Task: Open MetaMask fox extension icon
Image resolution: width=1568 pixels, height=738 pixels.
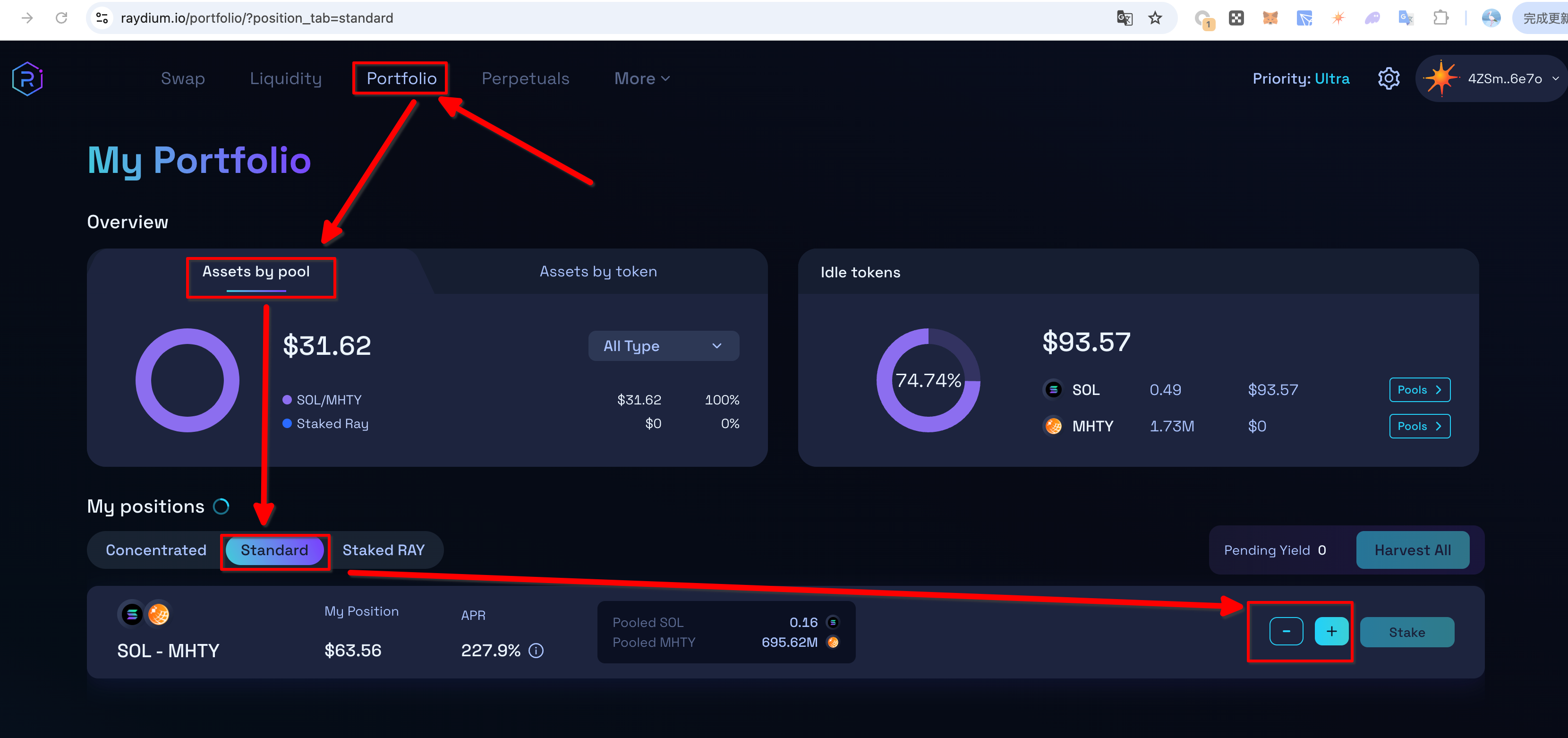Action: tap(1270, 18)
